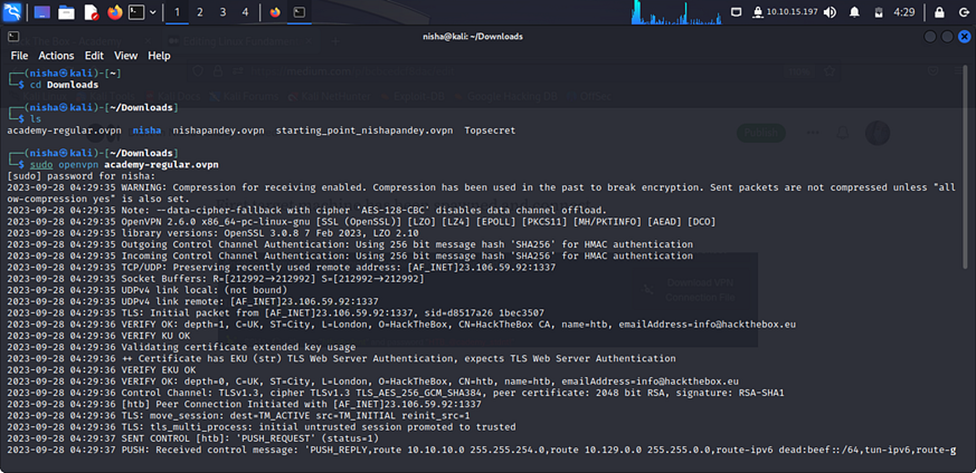Click the VPN lock icon beside 10.10.15.197
This screenshot has width=976, height=473.
click(758, 12)
